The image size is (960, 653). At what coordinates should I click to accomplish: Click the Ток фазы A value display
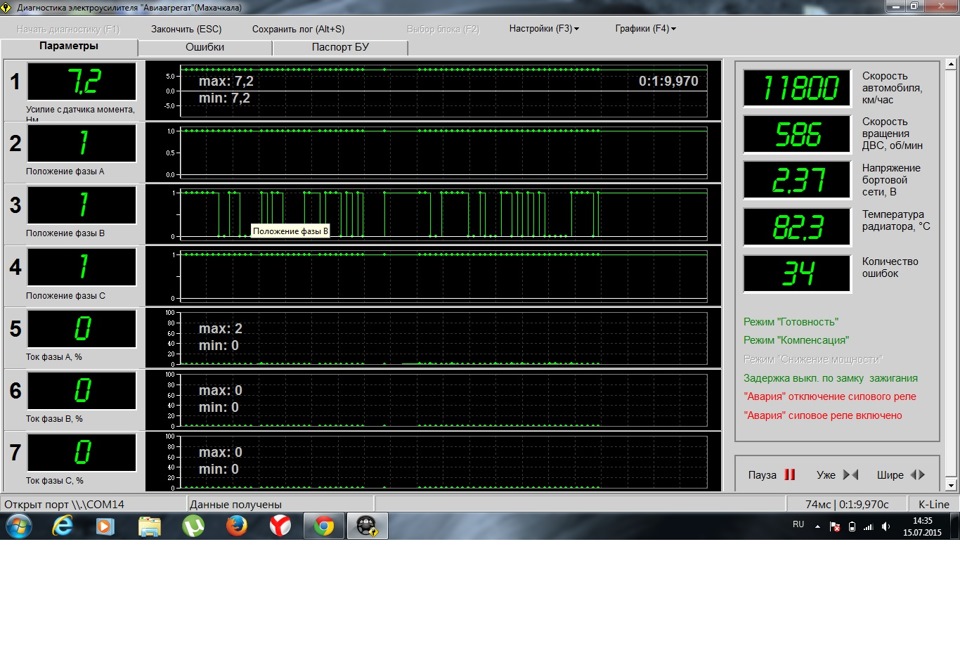point(82,329)
